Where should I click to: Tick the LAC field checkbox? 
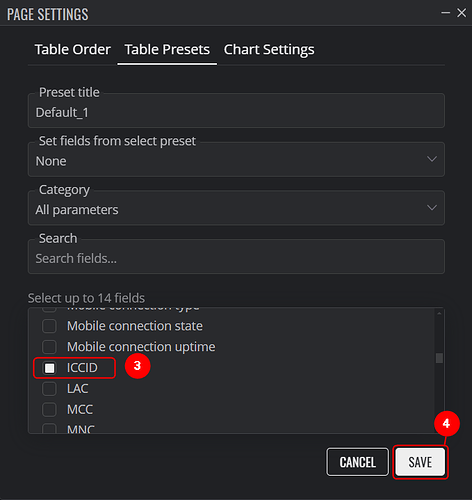point(49,389)
